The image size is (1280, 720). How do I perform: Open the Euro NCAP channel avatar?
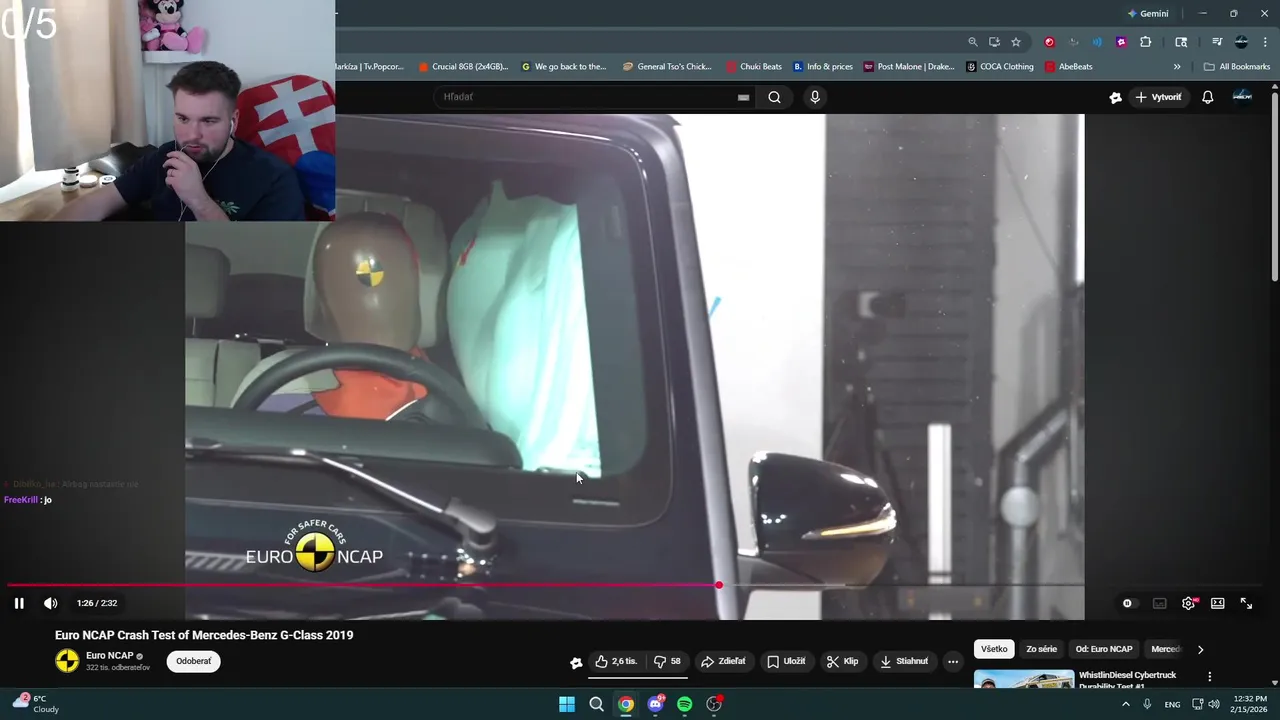click(x=67, y=661)
